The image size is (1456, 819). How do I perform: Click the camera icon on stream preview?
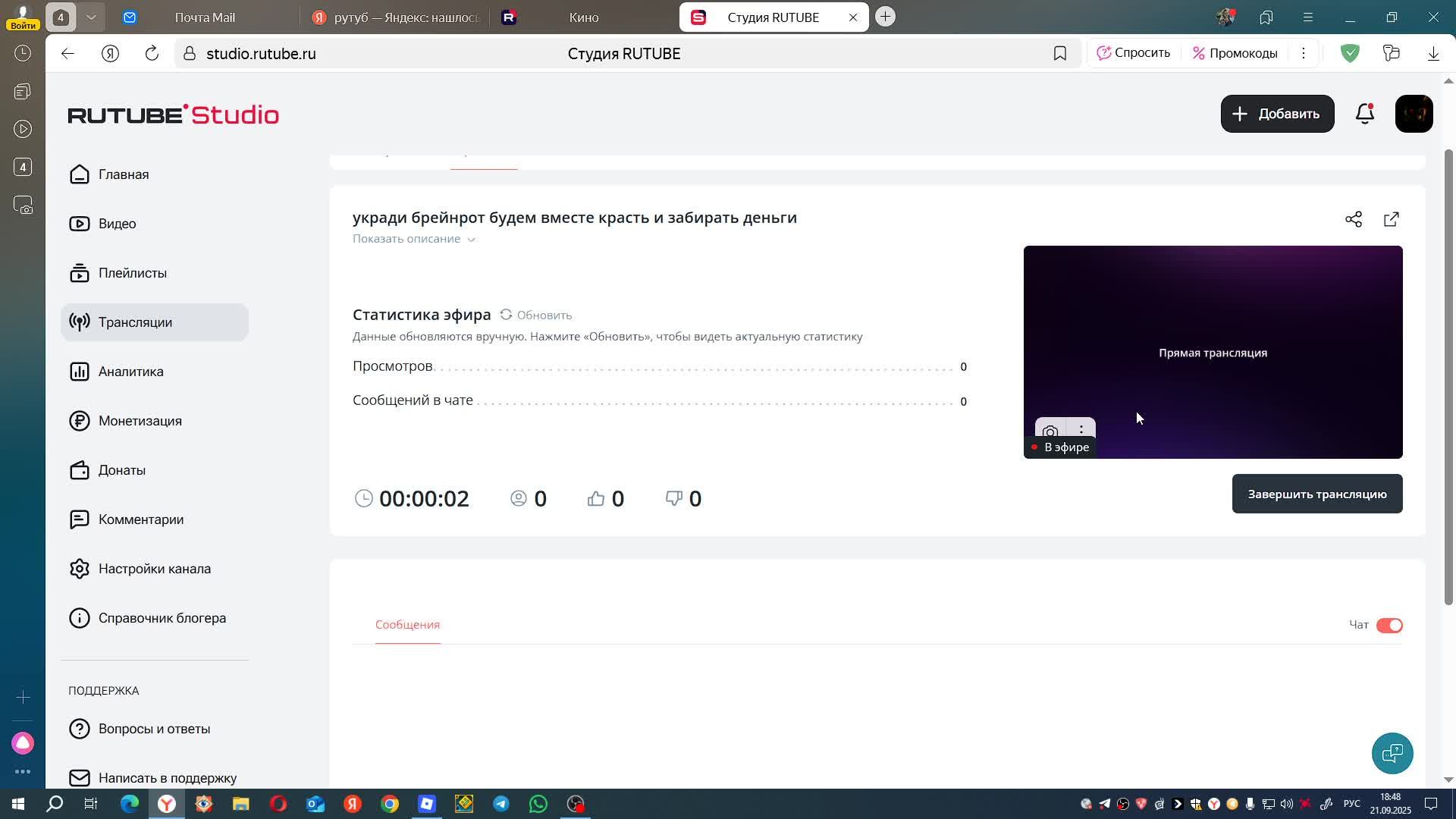coord(1050,431)
